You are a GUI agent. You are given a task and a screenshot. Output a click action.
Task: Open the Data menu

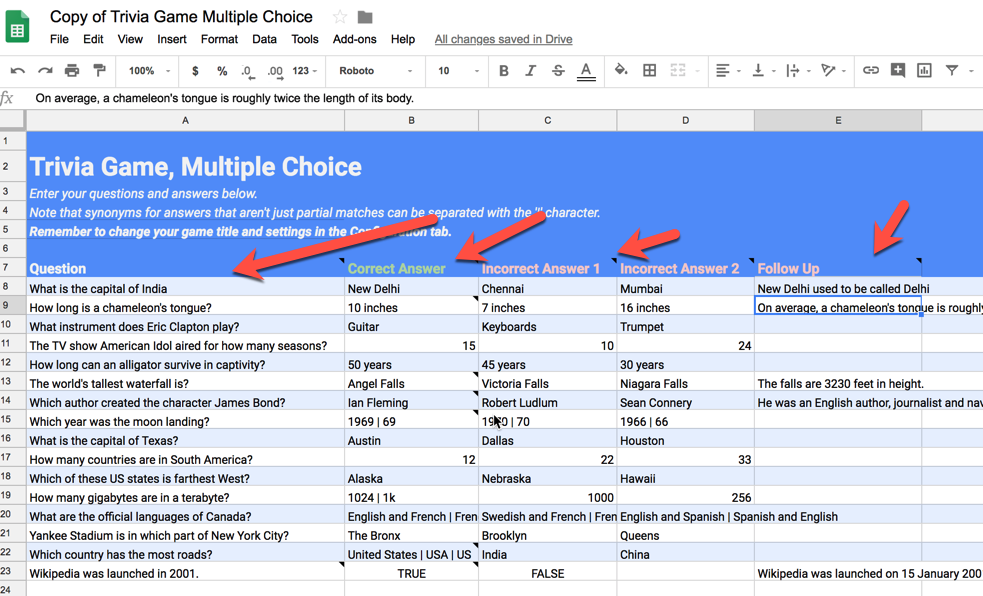pyautogui.click(x=264, y=39)
